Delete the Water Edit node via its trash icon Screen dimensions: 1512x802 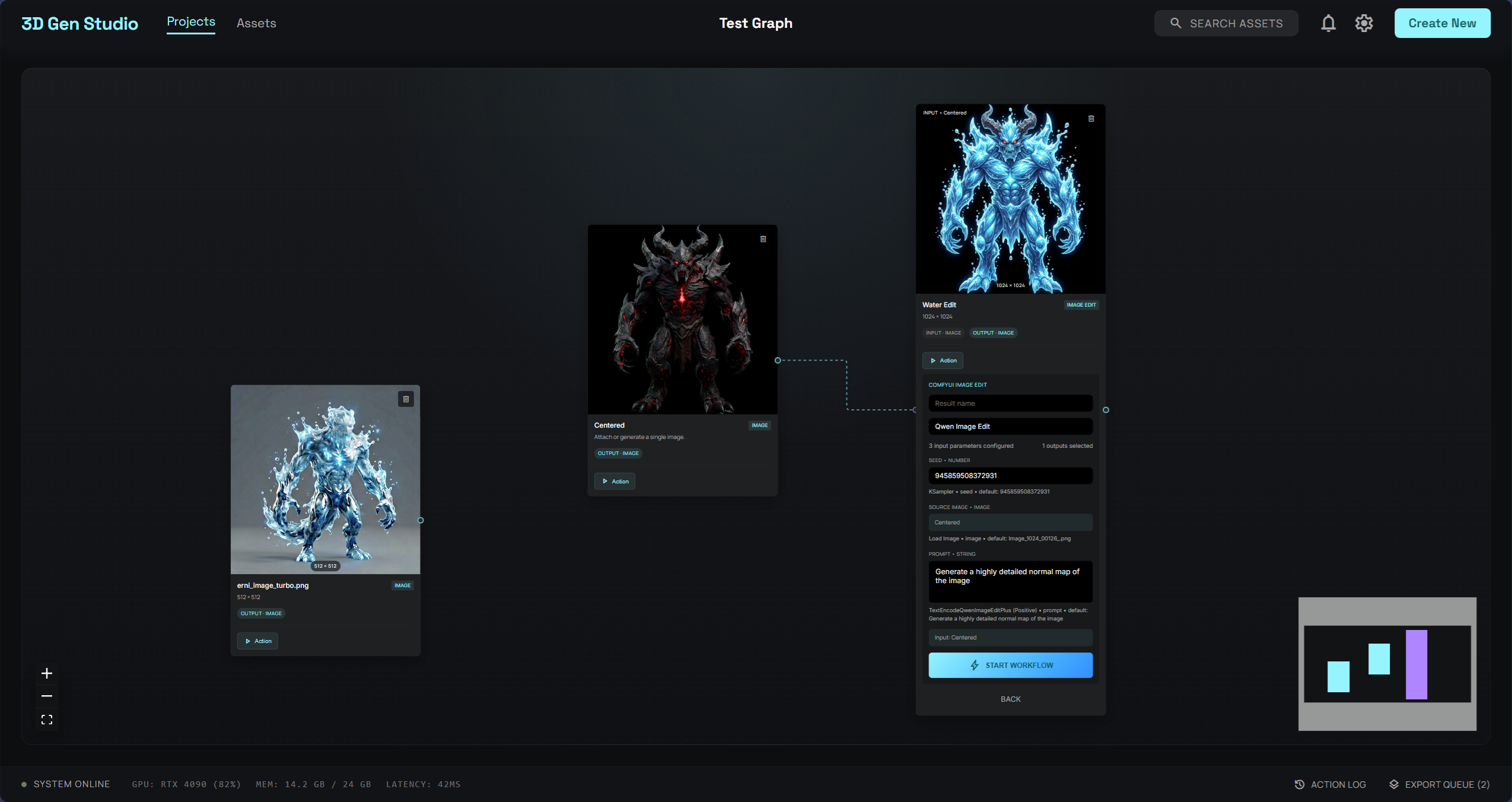click(x=1090, y=118)
